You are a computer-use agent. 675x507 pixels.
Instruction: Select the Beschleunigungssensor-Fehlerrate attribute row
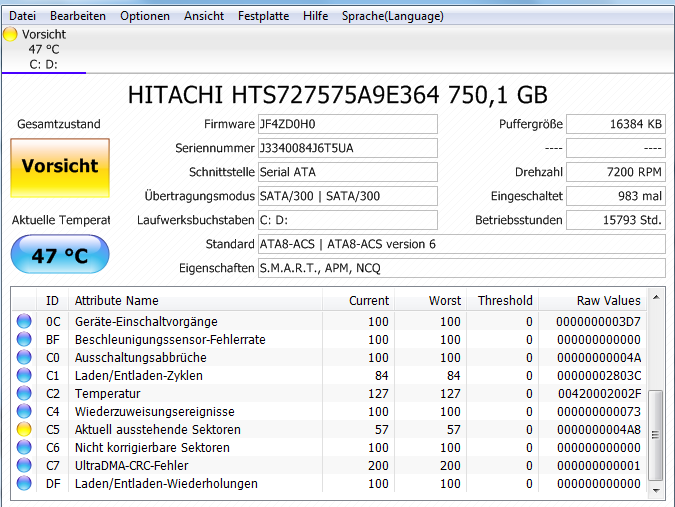(x=329, y=340)
